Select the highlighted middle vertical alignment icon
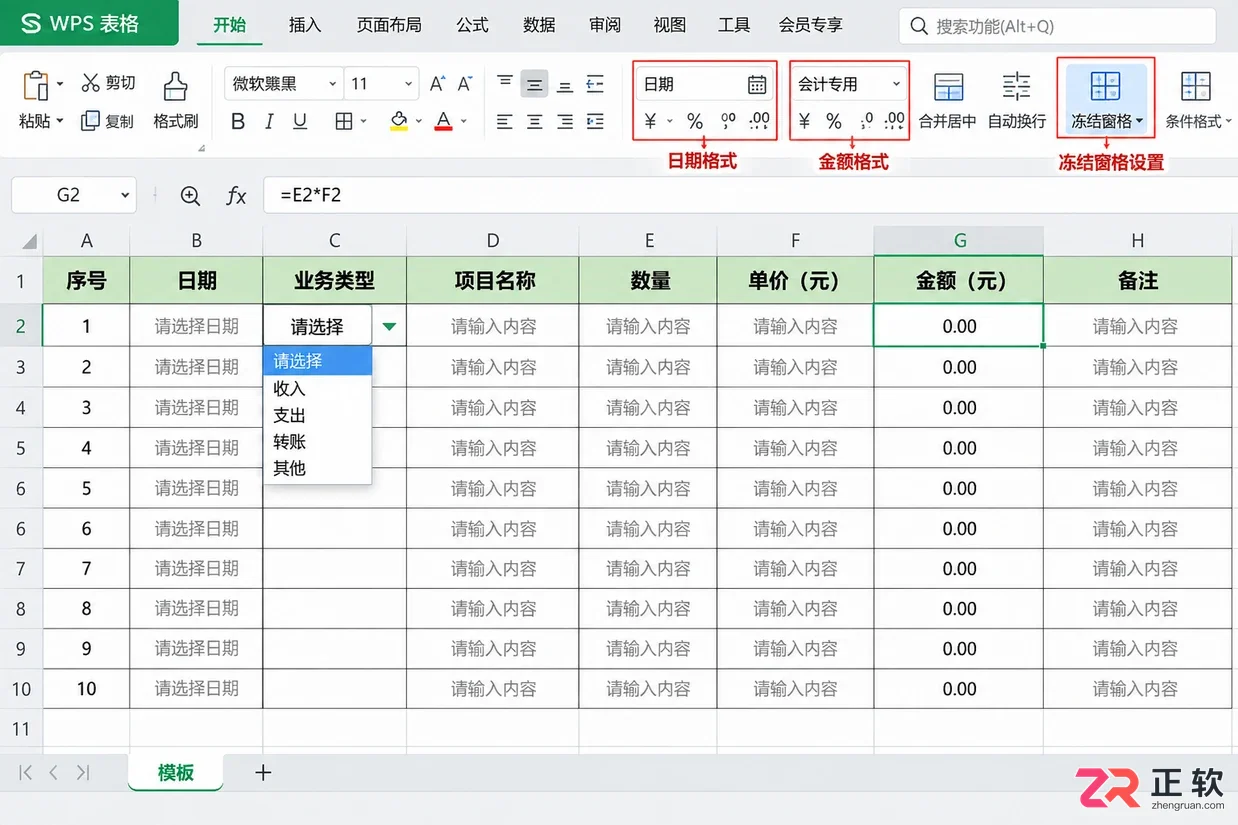Screen dimensions: 1238x825 [535, 85]
